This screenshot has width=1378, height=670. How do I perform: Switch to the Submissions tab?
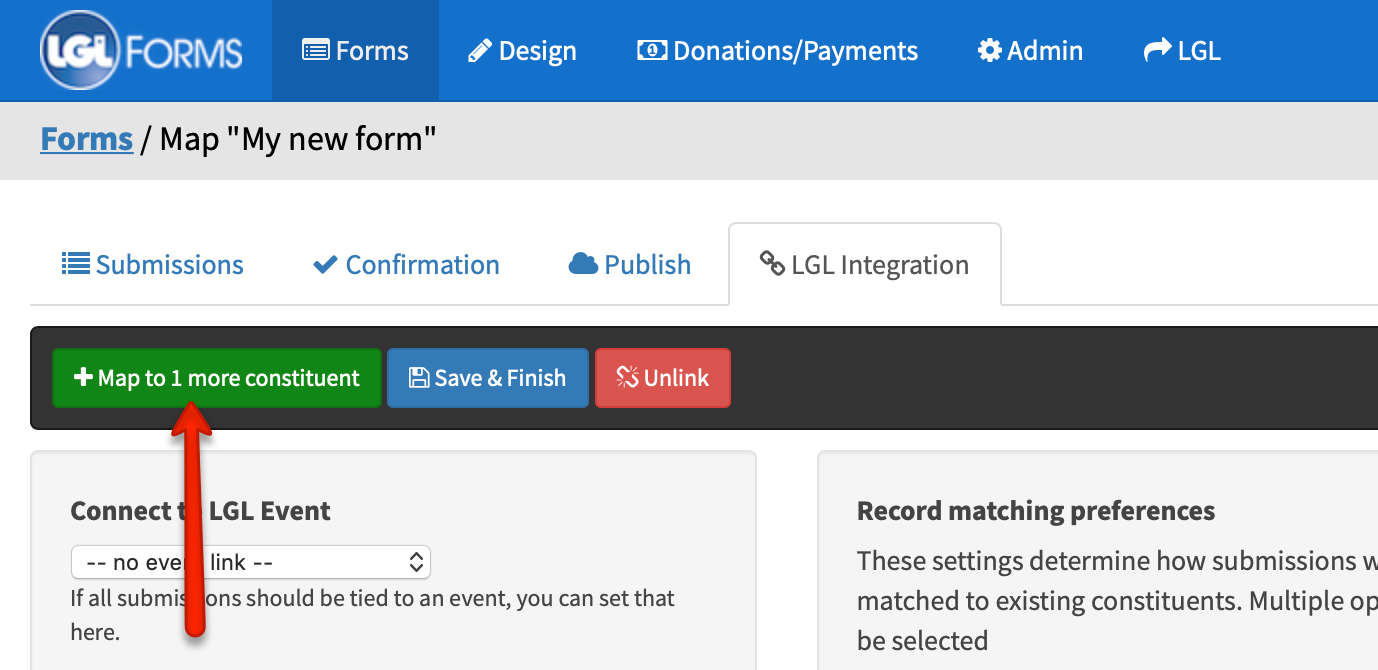coord(152,264)
